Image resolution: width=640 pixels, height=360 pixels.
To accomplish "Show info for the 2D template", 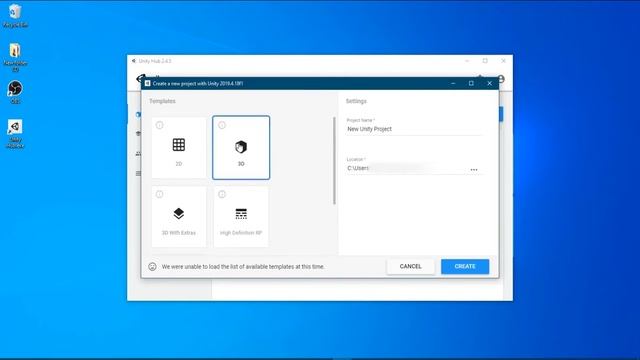I will (x=160, y=125).
